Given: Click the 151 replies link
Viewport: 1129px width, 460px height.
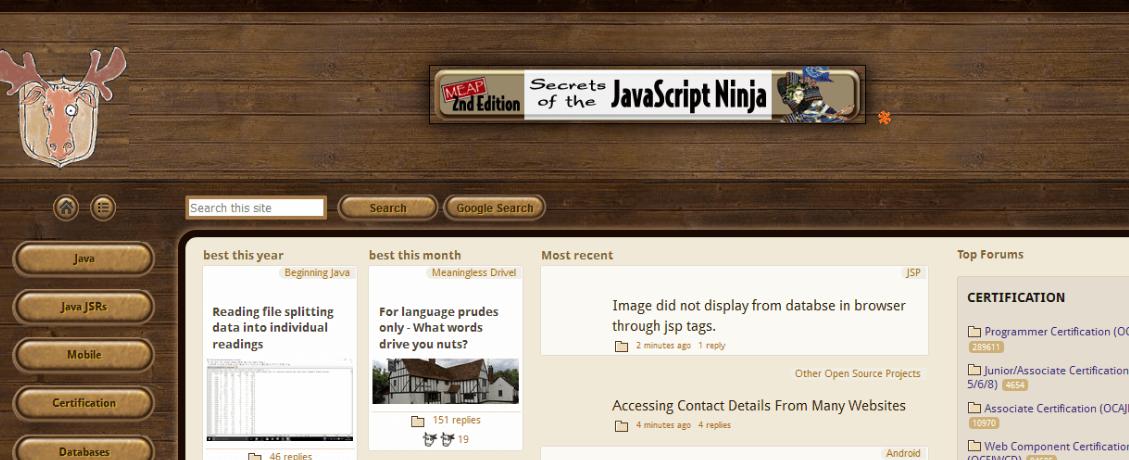Looking at the screenshot, I should (456, 420).
